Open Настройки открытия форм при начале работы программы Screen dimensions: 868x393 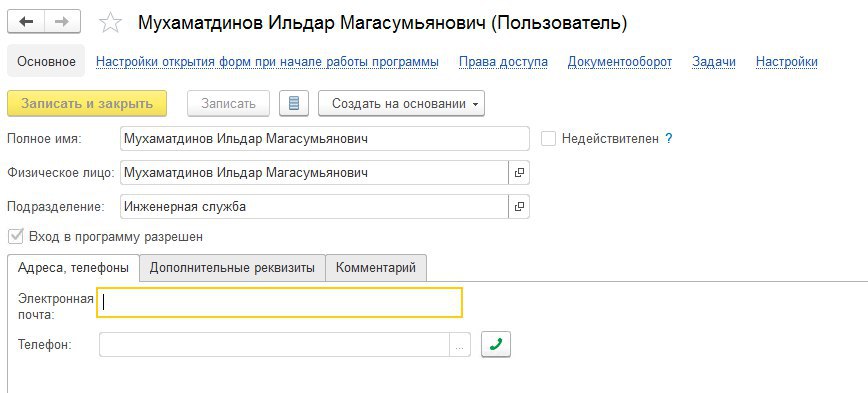click(x=267, y=61)
